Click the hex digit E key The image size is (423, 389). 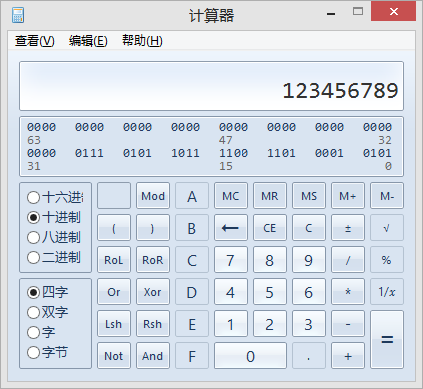coord(192,324)
